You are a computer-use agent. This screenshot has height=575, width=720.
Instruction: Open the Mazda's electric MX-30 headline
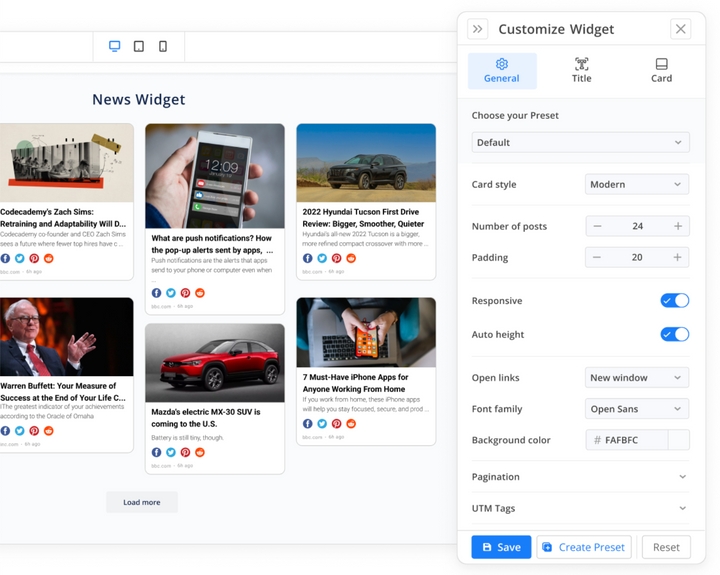(206, 418)
